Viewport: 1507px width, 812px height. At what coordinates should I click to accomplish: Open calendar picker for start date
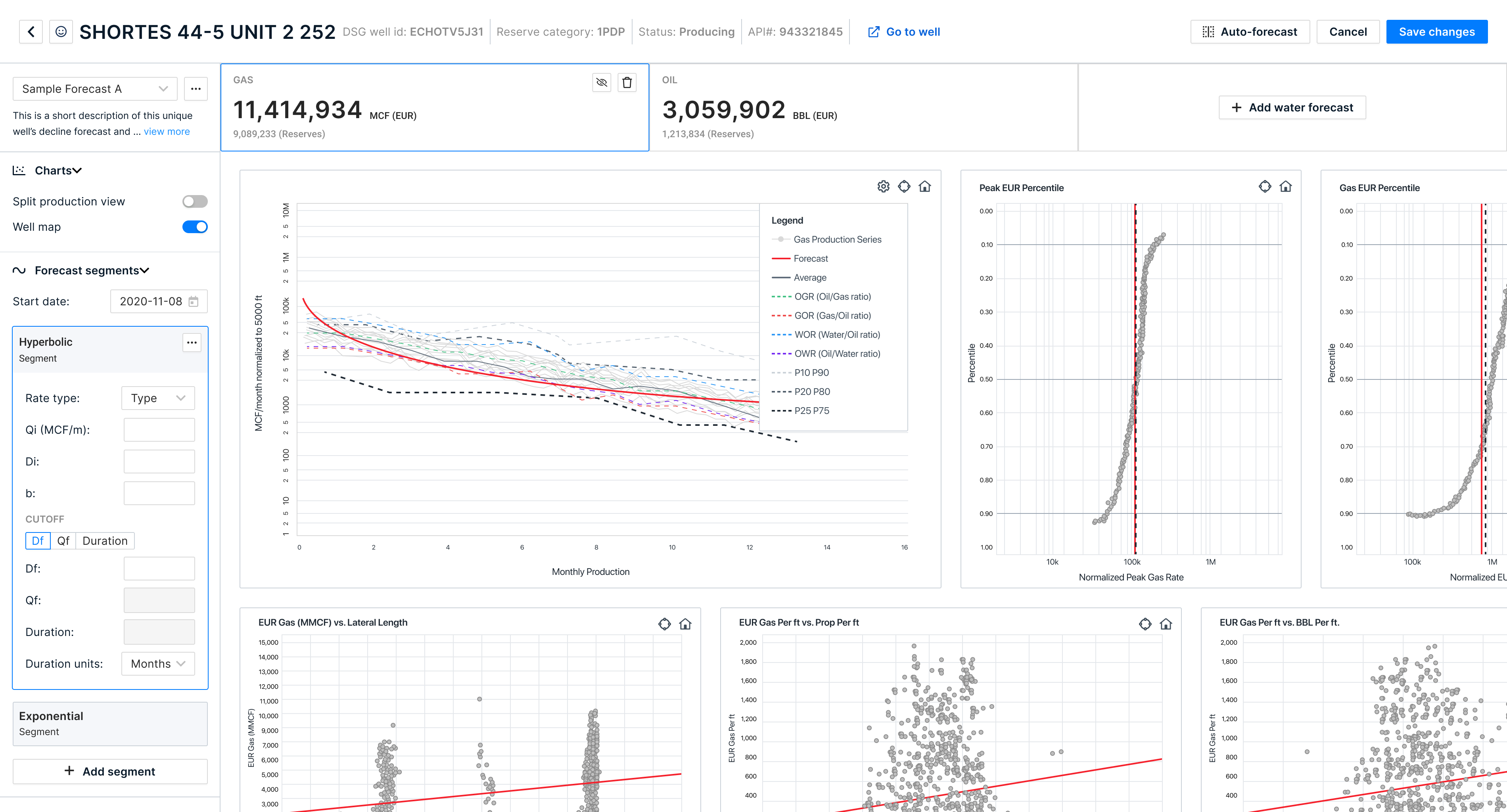point(194,301)
